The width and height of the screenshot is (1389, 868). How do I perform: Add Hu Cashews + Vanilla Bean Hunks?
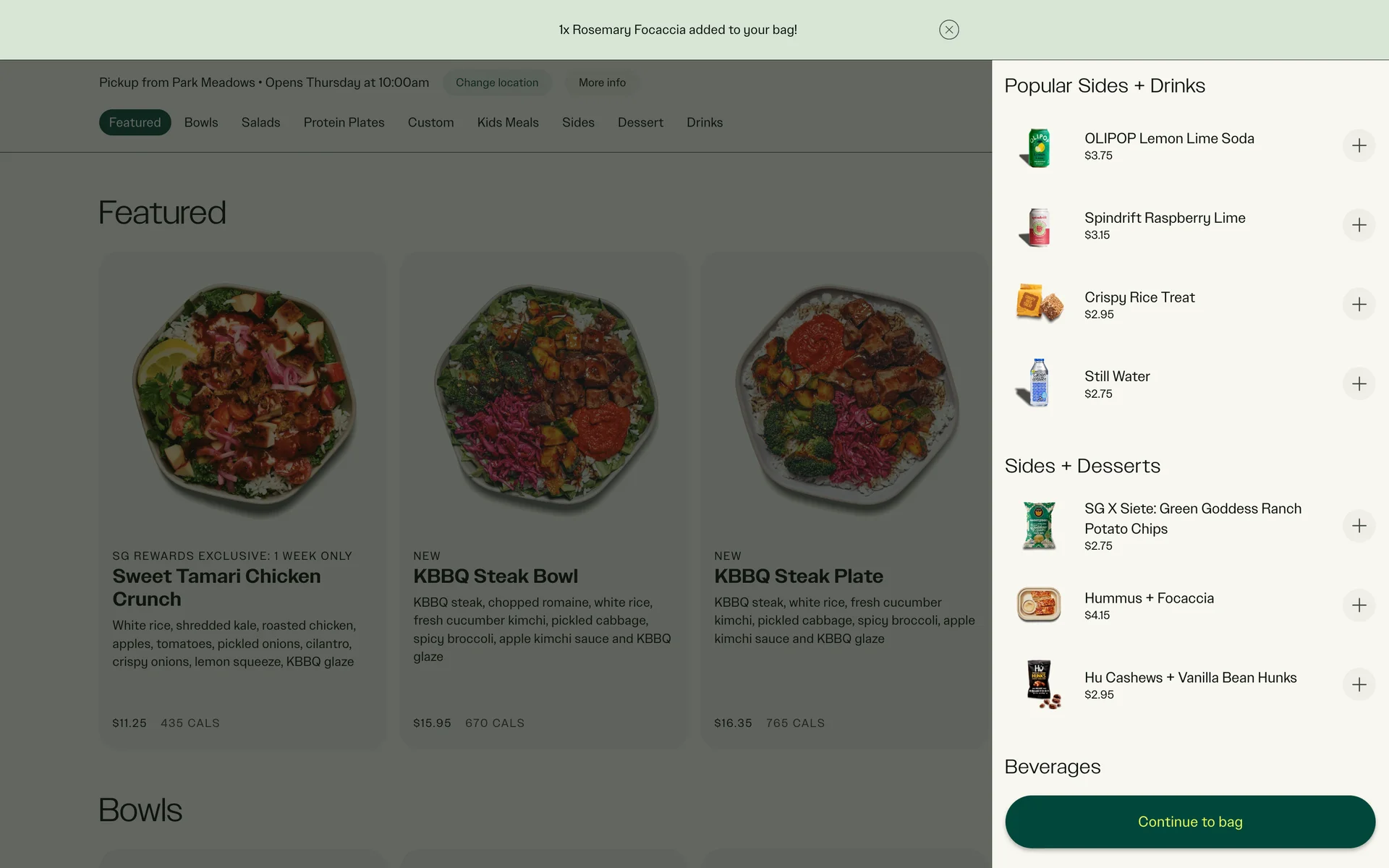pos(1359,685)
